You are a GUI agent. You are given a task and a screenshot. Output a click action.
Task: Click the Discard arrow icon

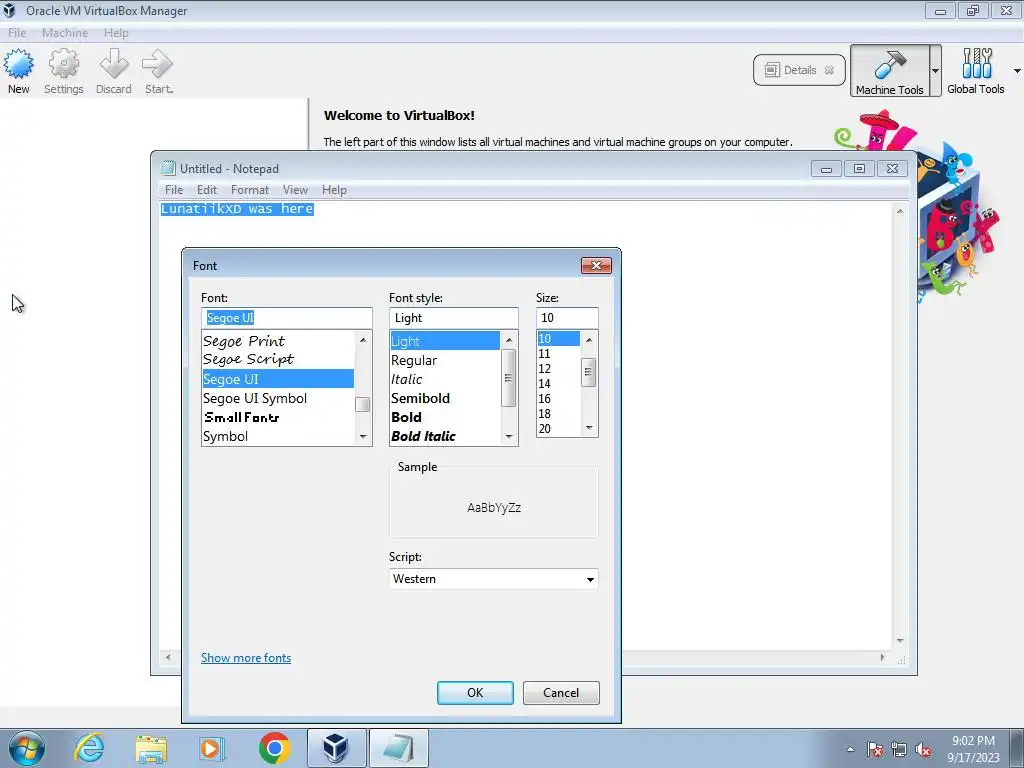pos(114,65)
